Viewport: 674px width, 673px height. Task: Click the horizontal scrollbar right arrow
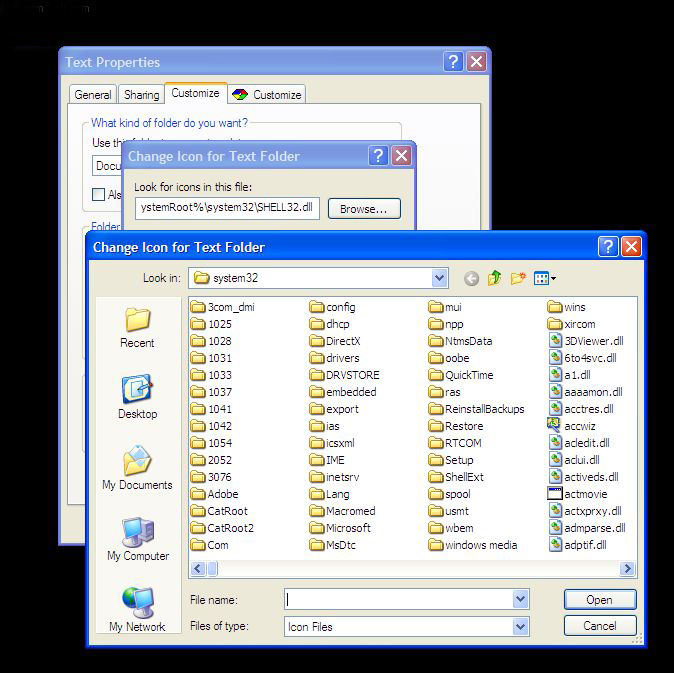(627, 569)
